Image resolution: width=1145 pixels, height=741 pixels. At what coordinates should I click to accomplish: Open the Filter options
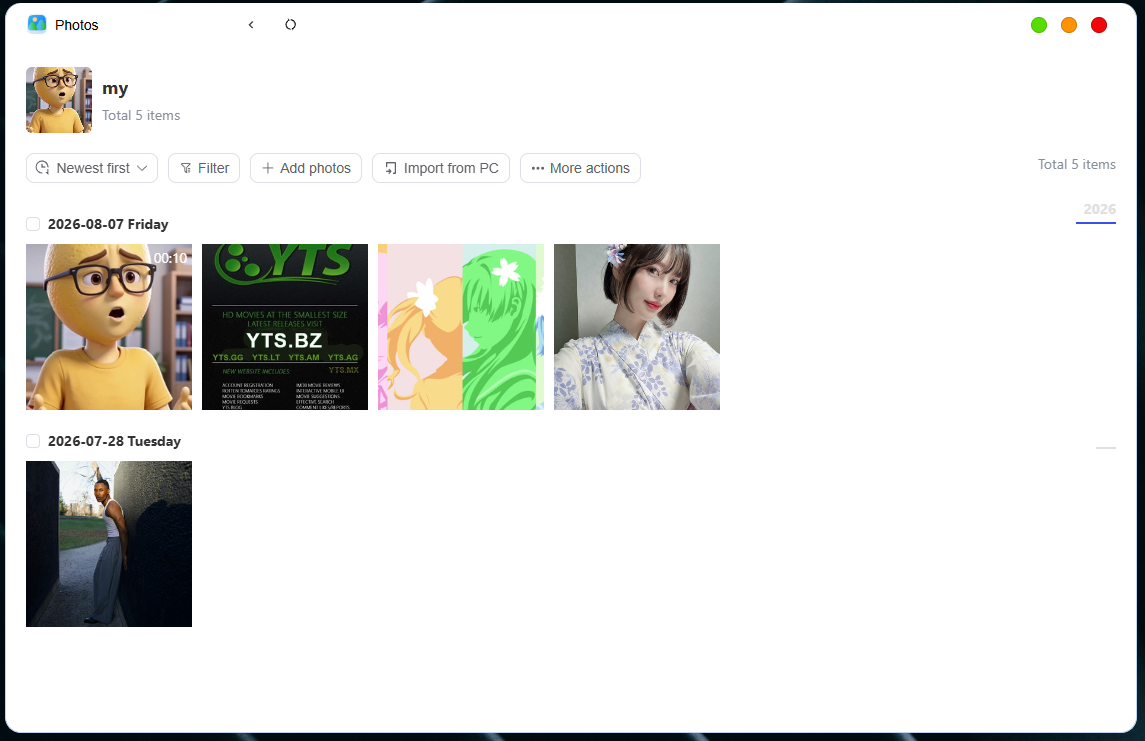204,168
